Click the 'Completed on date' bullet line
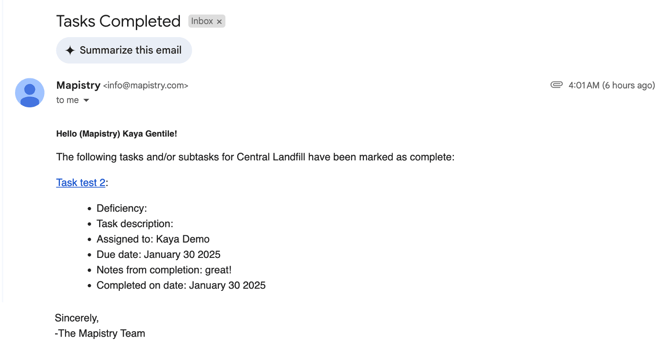The image size is (670, 360). tap(181, 285)
